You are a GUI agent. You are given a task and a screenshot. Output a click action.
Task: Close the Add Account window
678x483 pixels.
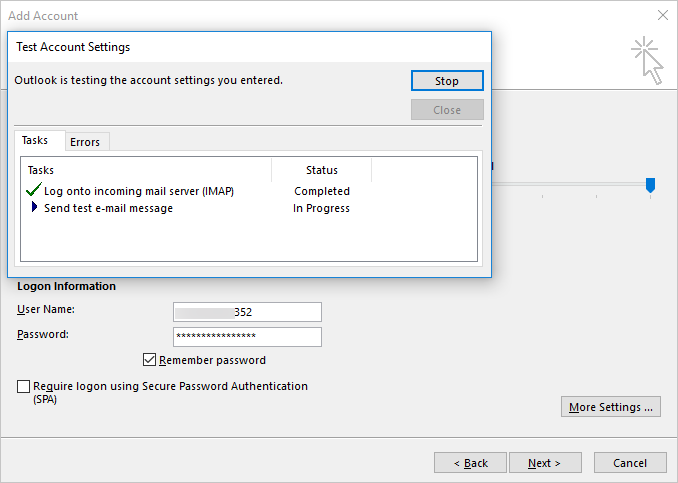662,16
